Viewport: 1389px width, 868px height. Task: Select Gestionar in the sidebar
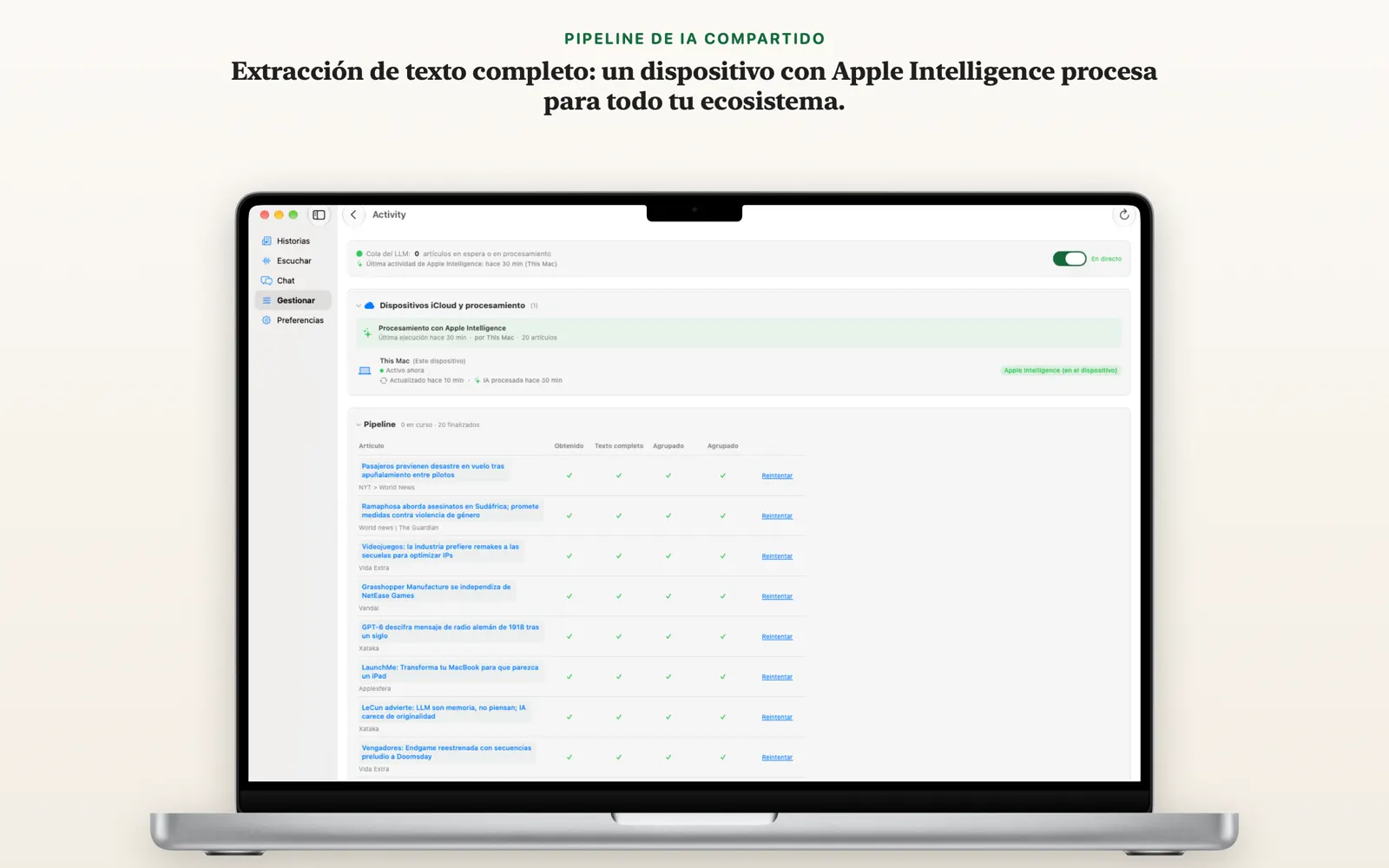(293, 300)
